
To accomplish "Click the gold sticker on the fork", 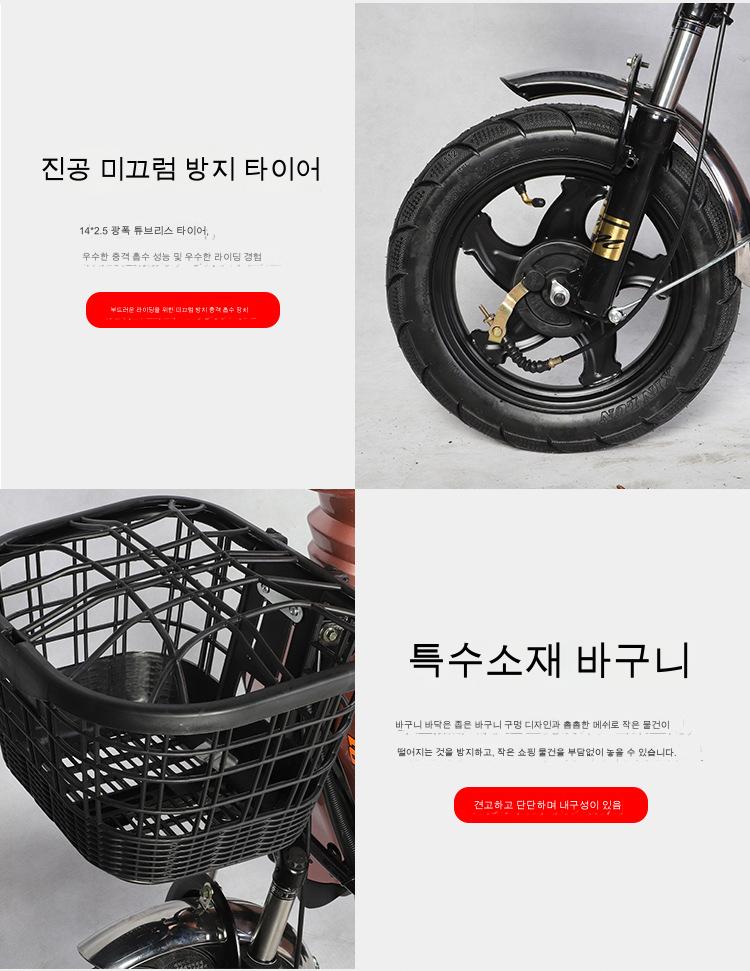I will 610,238.
